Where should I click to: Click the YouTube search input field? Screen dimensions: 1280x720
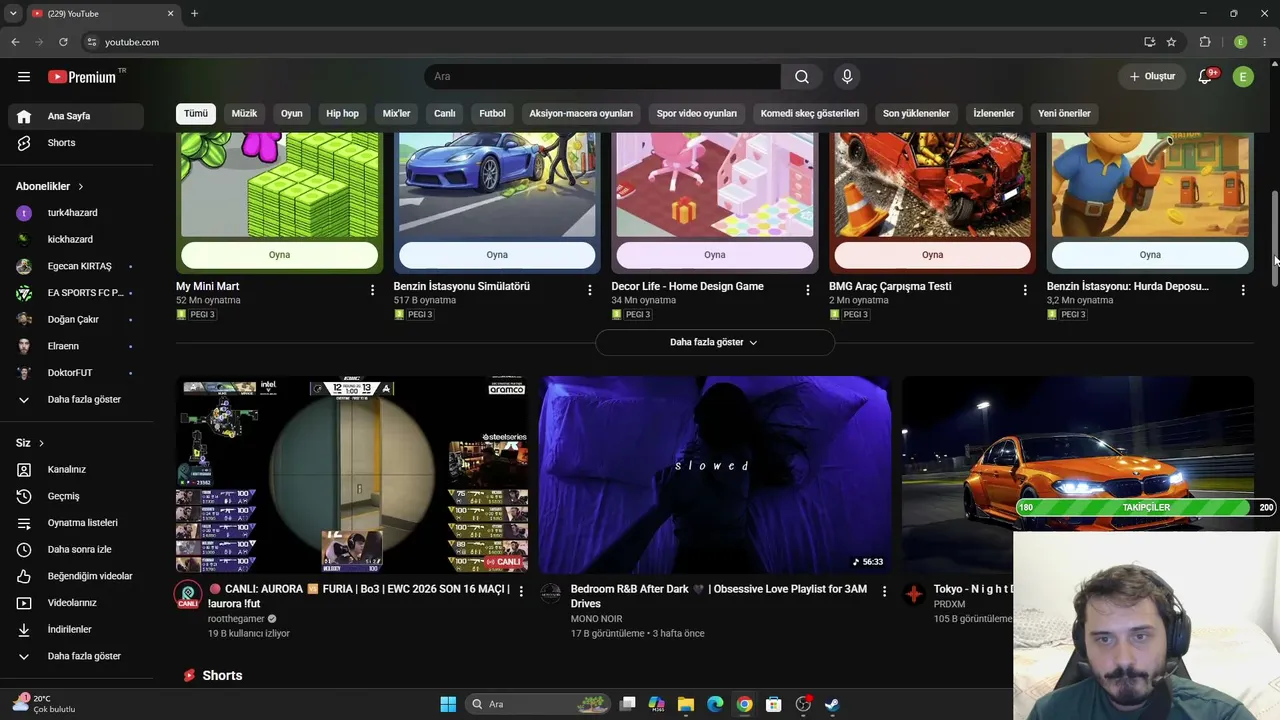(602, 77)
